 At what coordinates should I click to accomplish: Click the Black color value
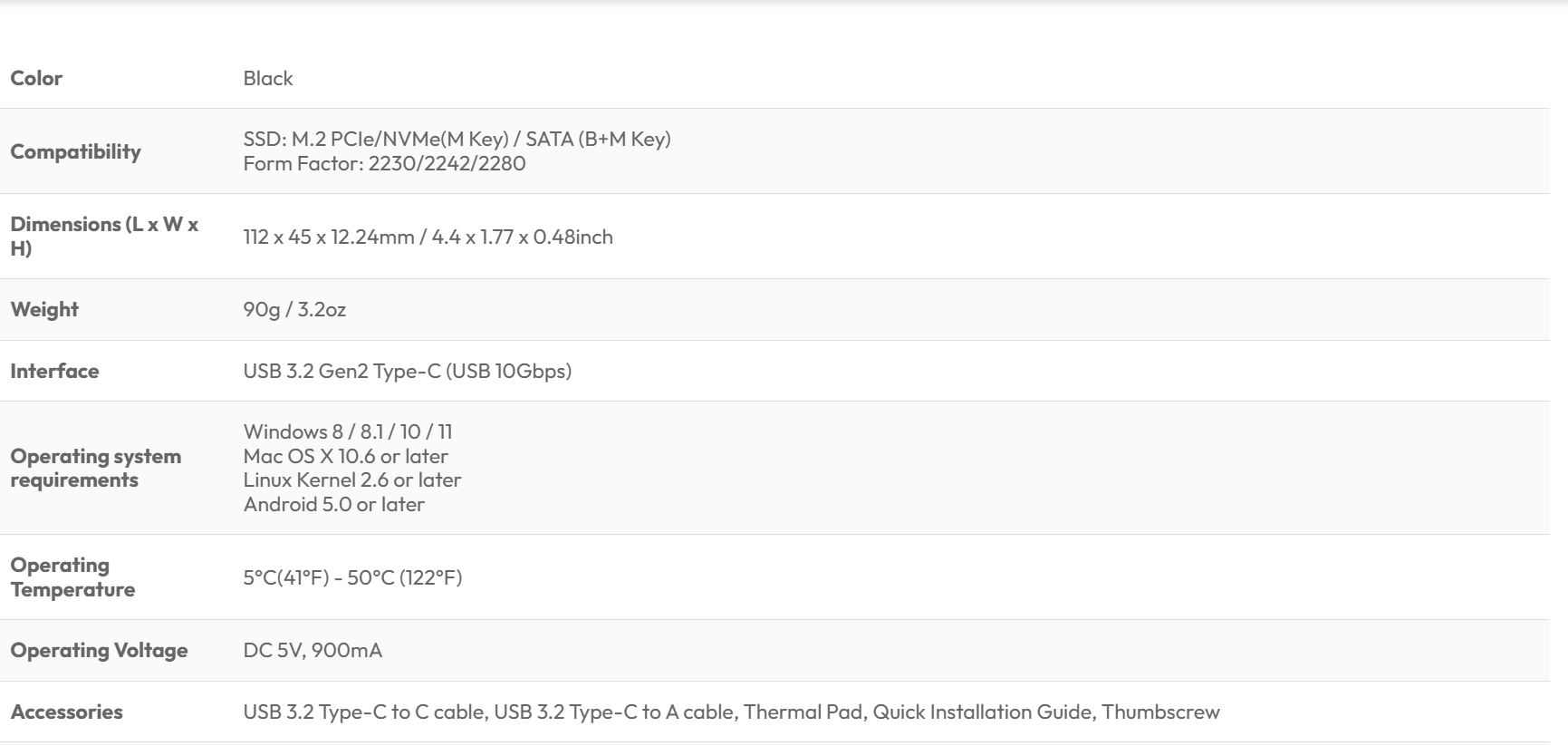268,78
